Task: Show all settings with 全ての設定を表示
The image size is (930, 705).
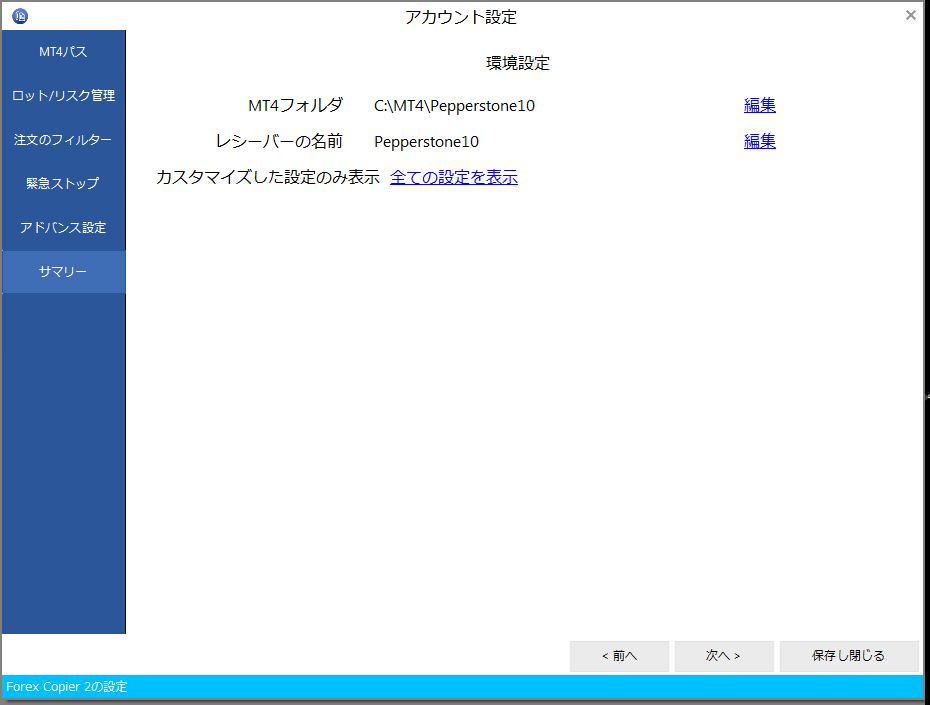Action: point(453,177)
